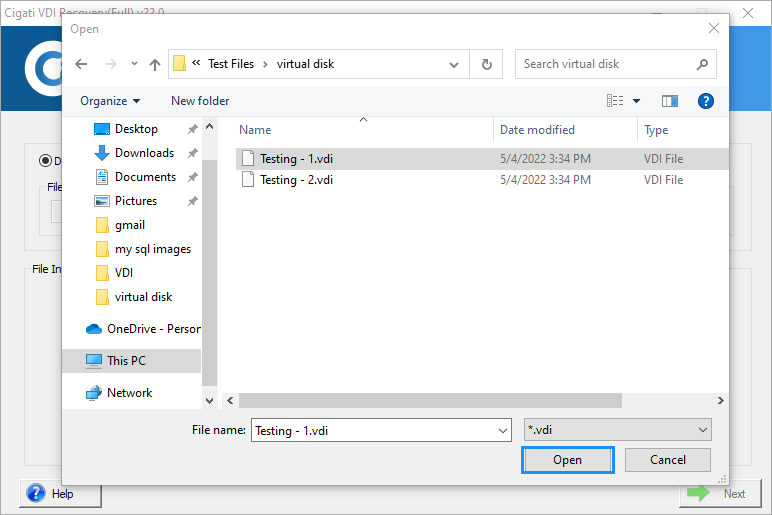
Task: Click the pin icon beside Pictures
Action: [193, 201]
